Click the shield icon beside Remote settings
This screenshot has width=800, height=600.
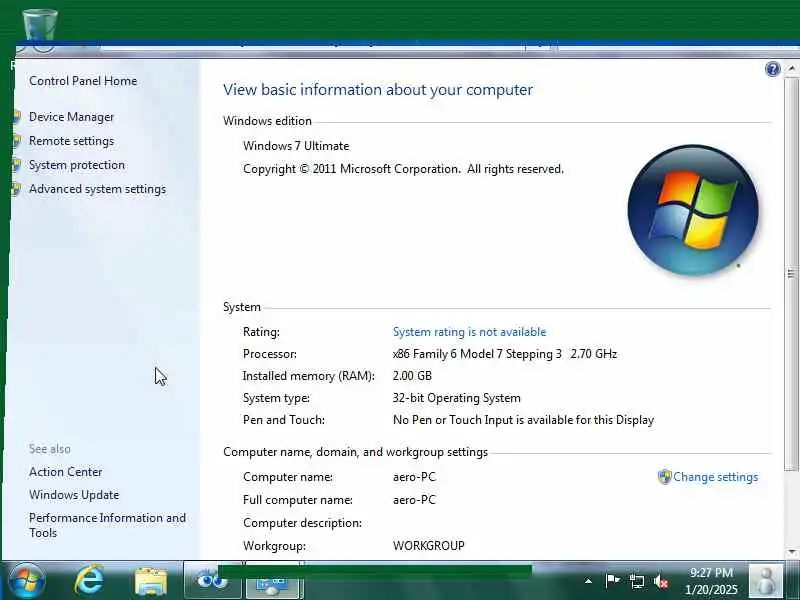point(16,141)
